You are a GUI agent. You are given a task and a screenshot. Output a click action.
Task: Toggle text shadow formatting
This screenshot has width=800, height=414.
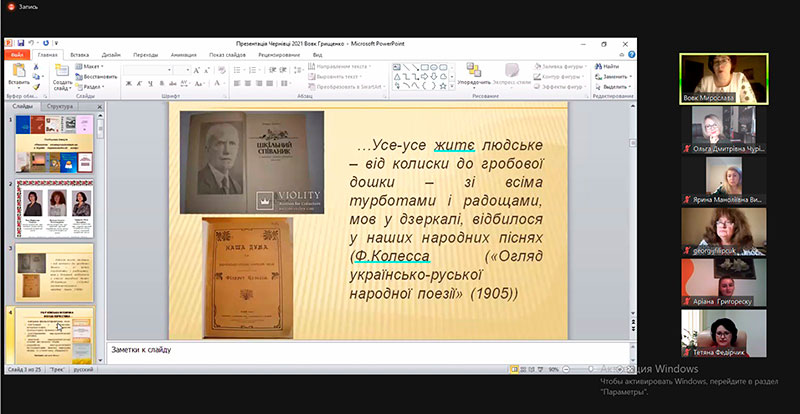click(x=162, y=83)
